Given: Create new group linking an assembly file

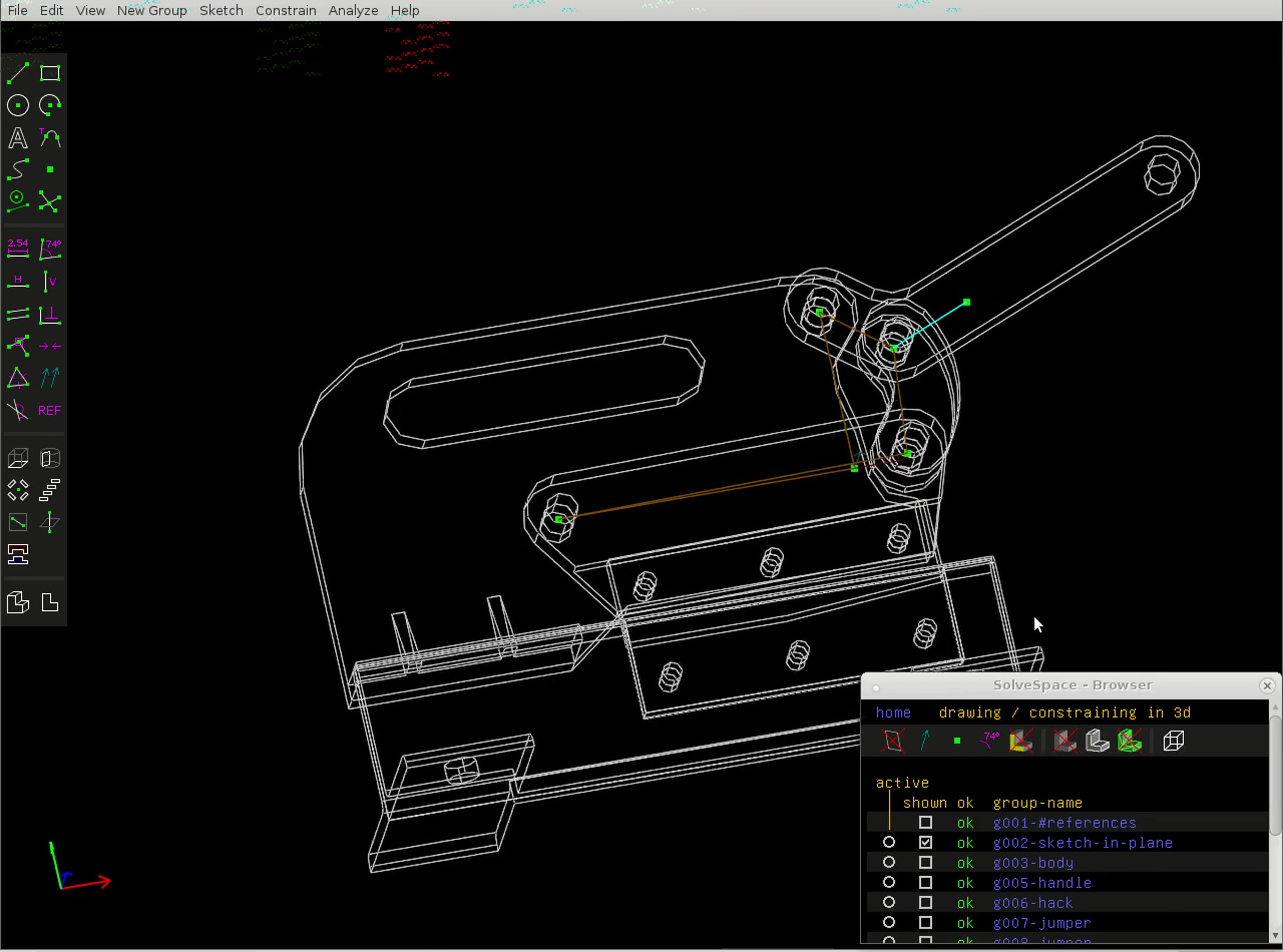Looking at the screenshot, I should (18, 554).
